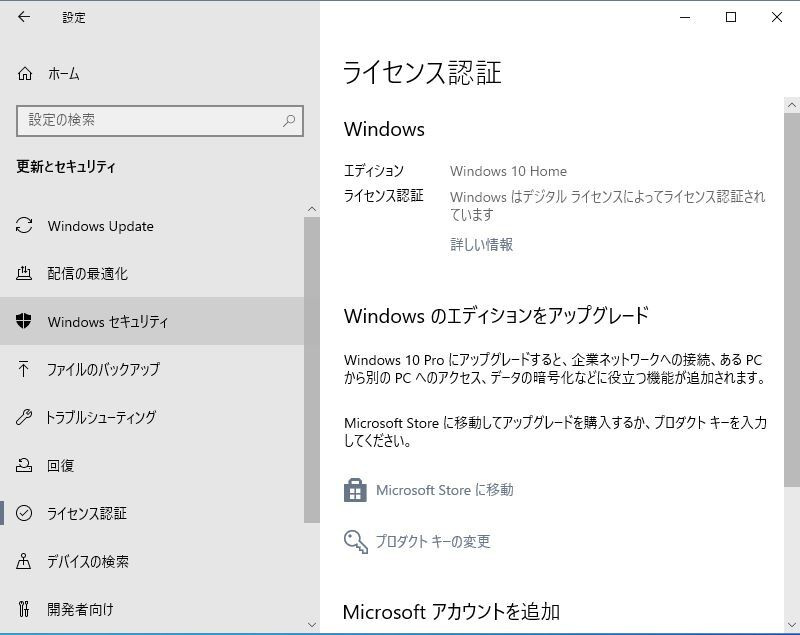Viewport: 800px width, 635px height.
Task: Click the Microsoft Store bag icon
Action: [x=355, y=490]
